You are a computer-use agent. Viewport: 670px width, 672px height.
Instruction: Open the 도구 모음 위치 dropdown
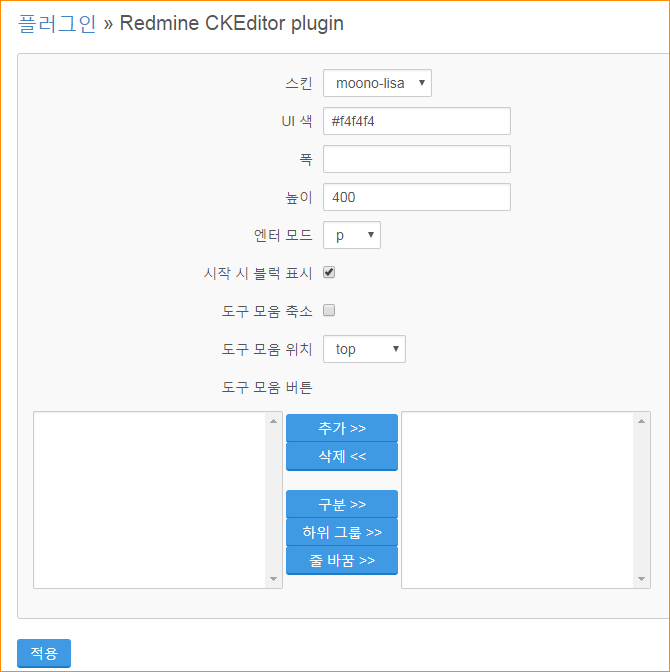[364, 349]
